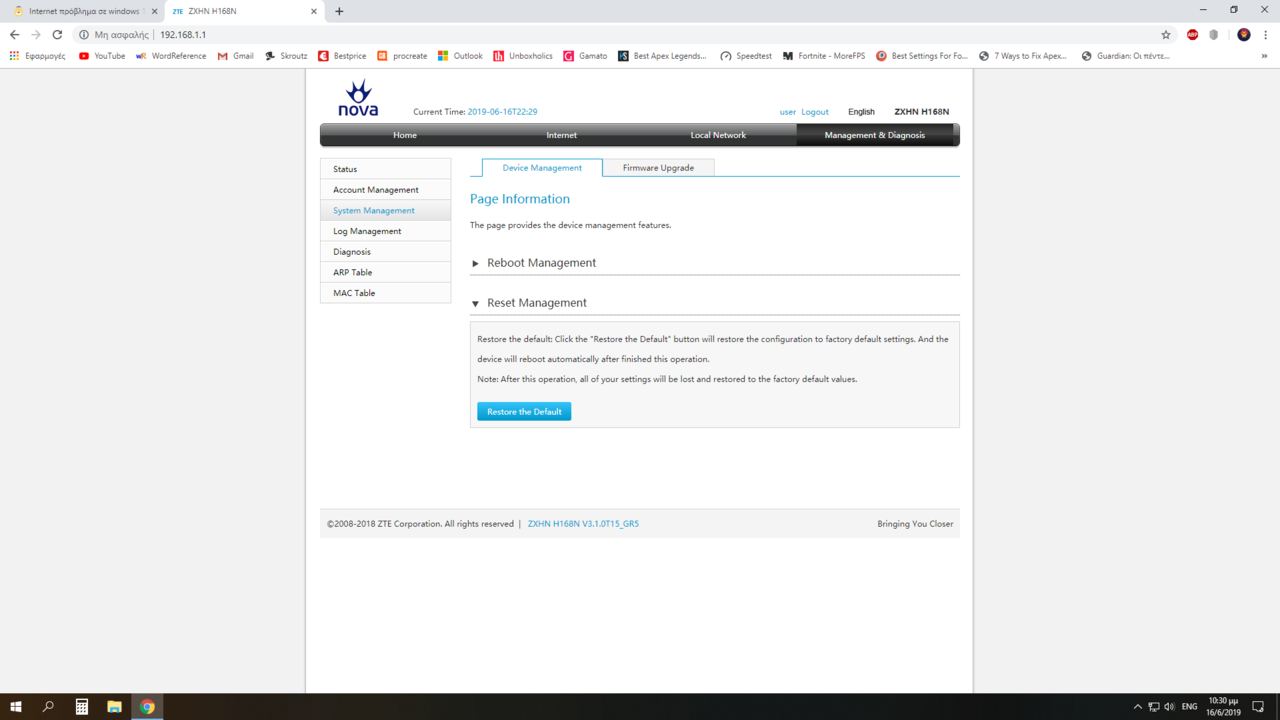Show more bookmarks with the overflow chevron

tap(1265, 56)
